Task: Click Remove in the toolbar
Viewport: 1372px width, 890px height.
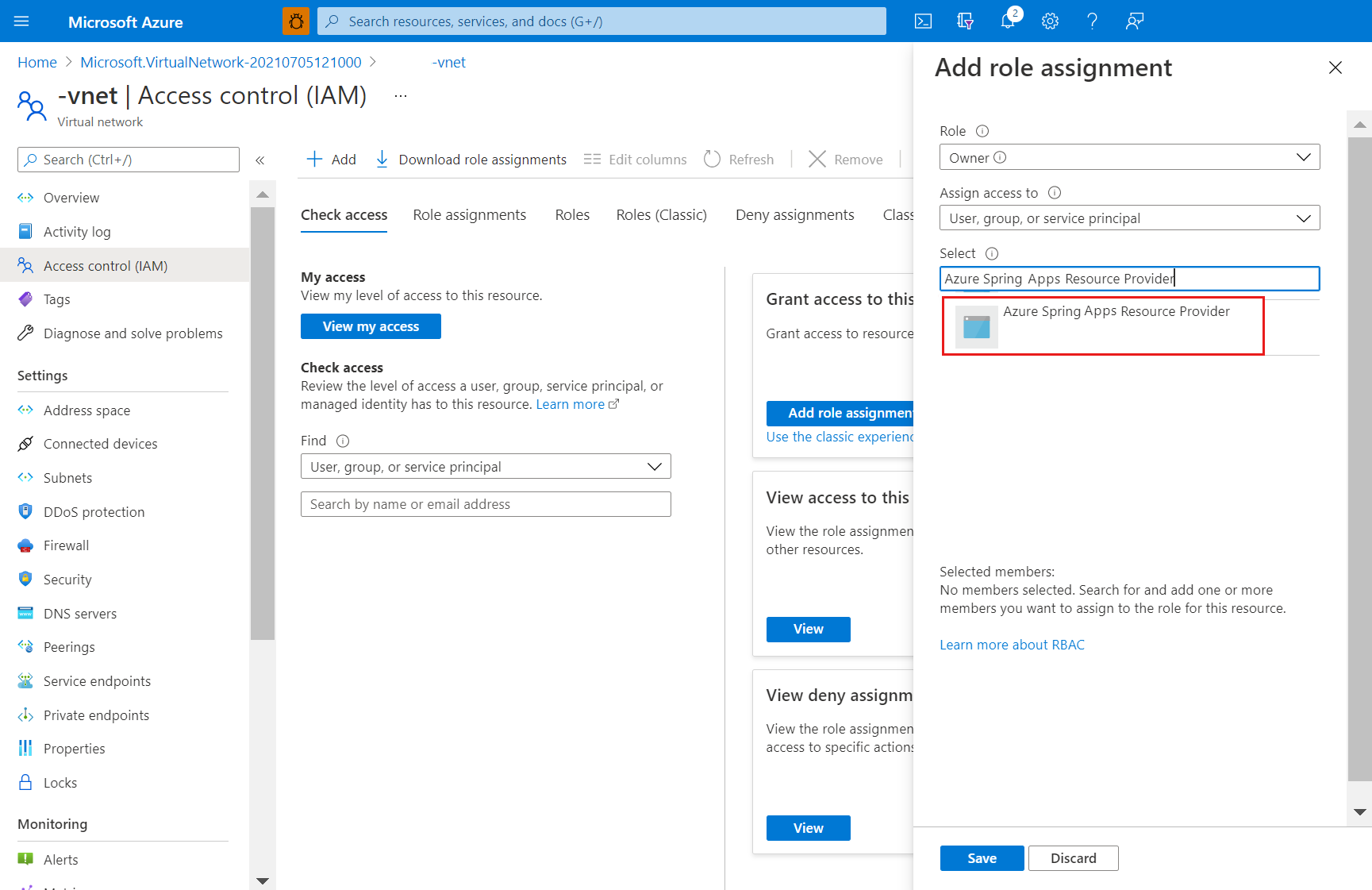Action: tap(845, 160)
